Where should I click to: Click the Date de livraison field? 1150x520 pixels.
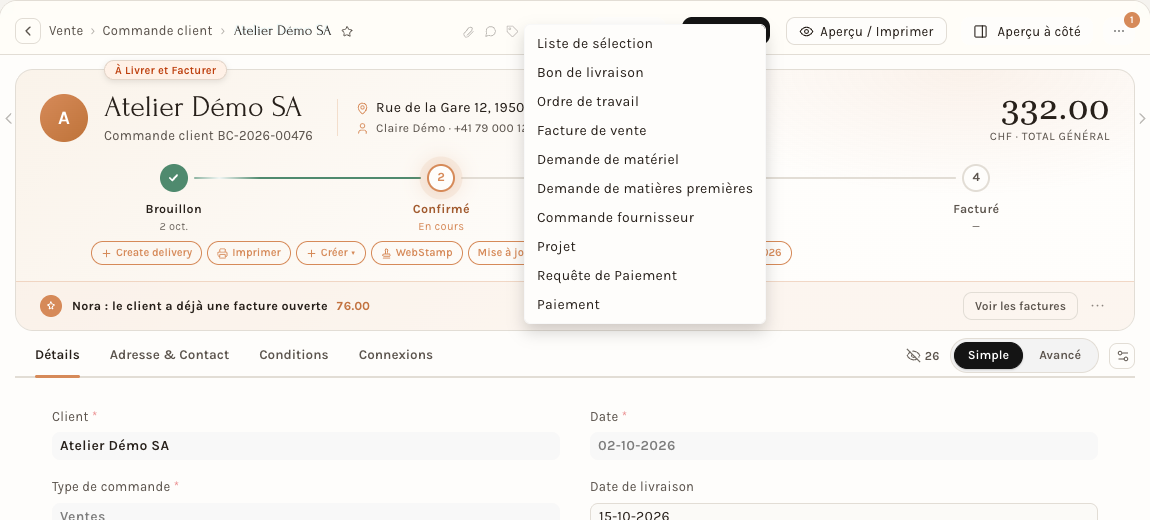click(844, 512)
